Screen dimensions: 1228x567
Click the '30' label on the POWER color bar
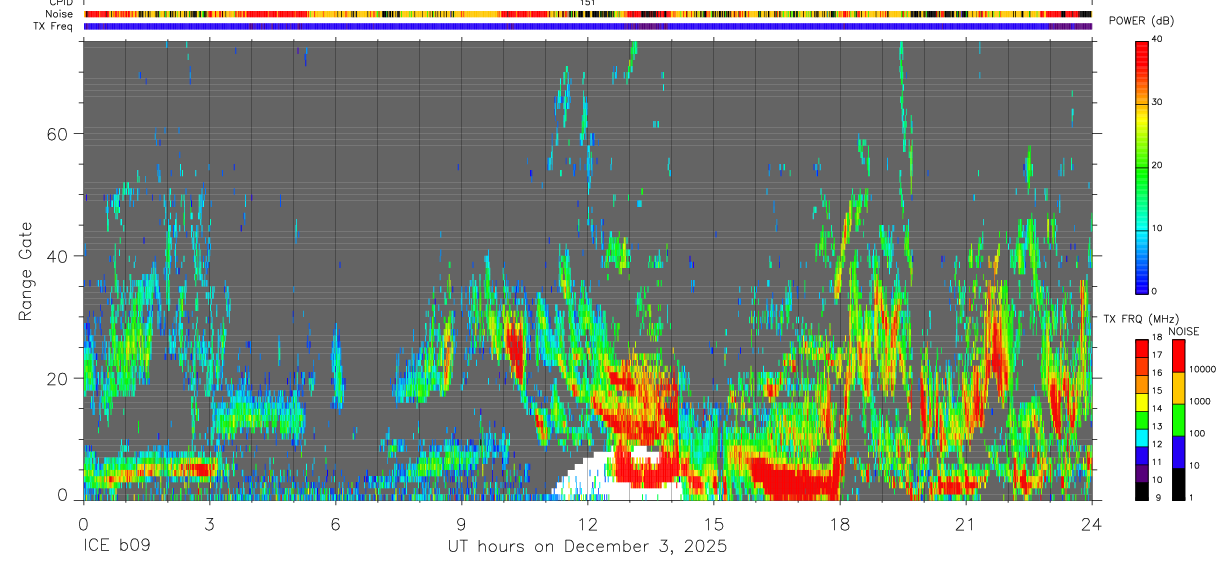tap(1157, 102)
